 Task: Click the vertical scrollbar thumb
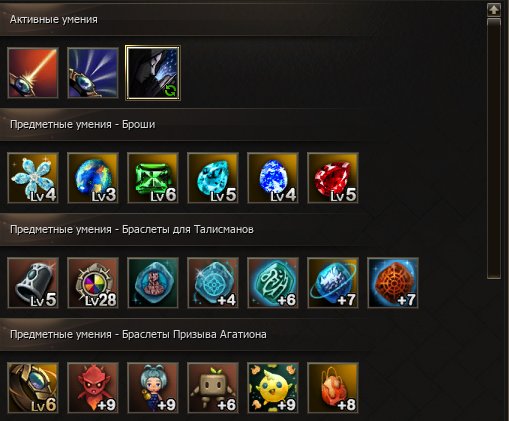tap(494, 148)
